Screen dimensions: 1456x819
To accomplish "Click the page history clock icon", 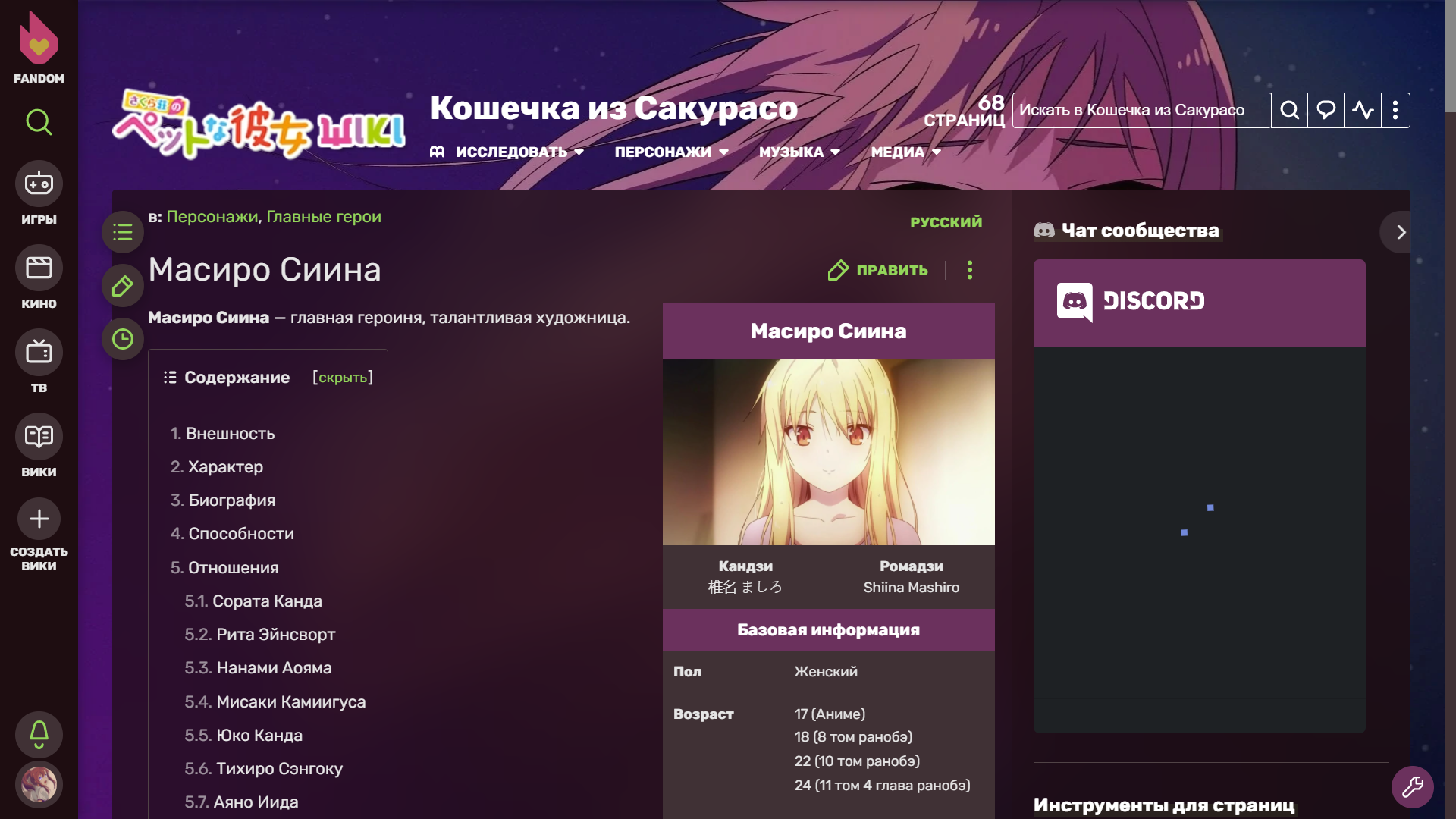I will [123, 339].
